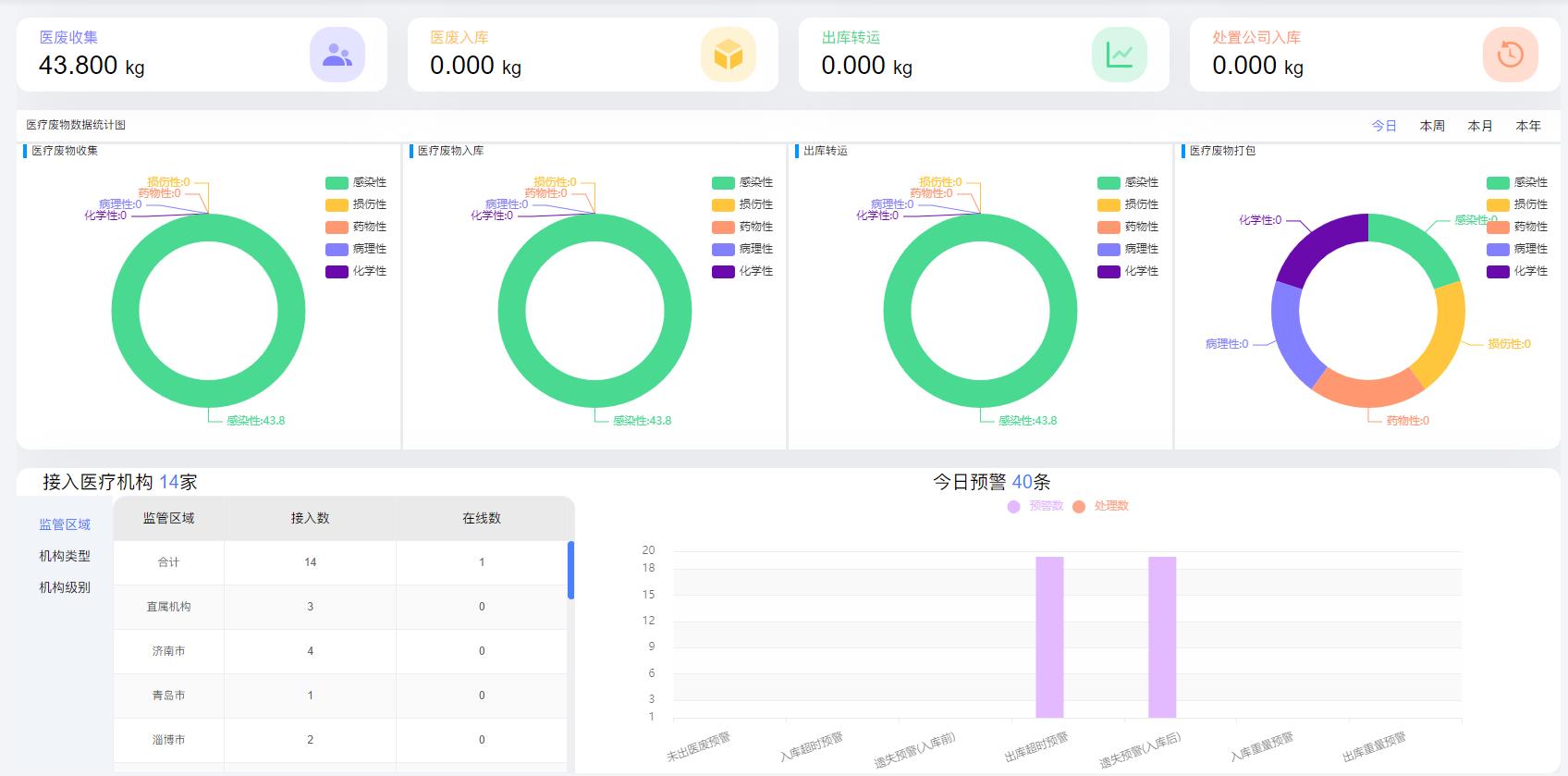Viewport: 1568px width, 776px height.
Task: Open the 监管区域 category in side list
Action: [x=65, y=524]
